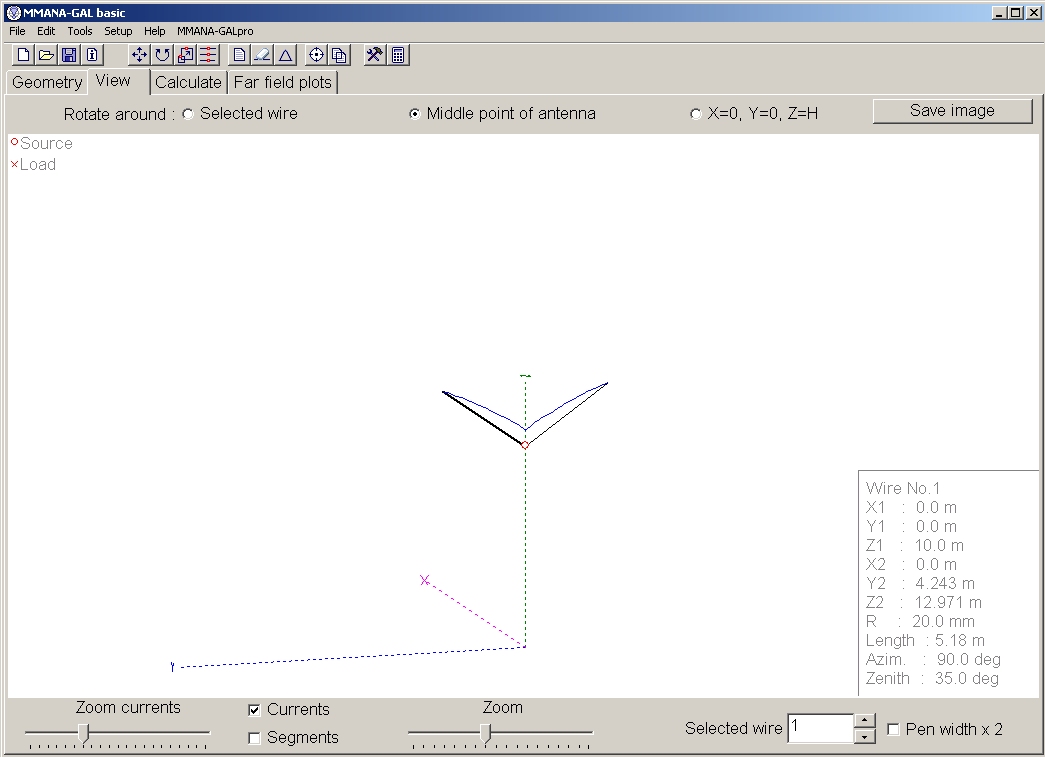Click the 'Azim. : 90.0 deg' value
Viewport: 1045px width, 757px height.
click(933, 660)
